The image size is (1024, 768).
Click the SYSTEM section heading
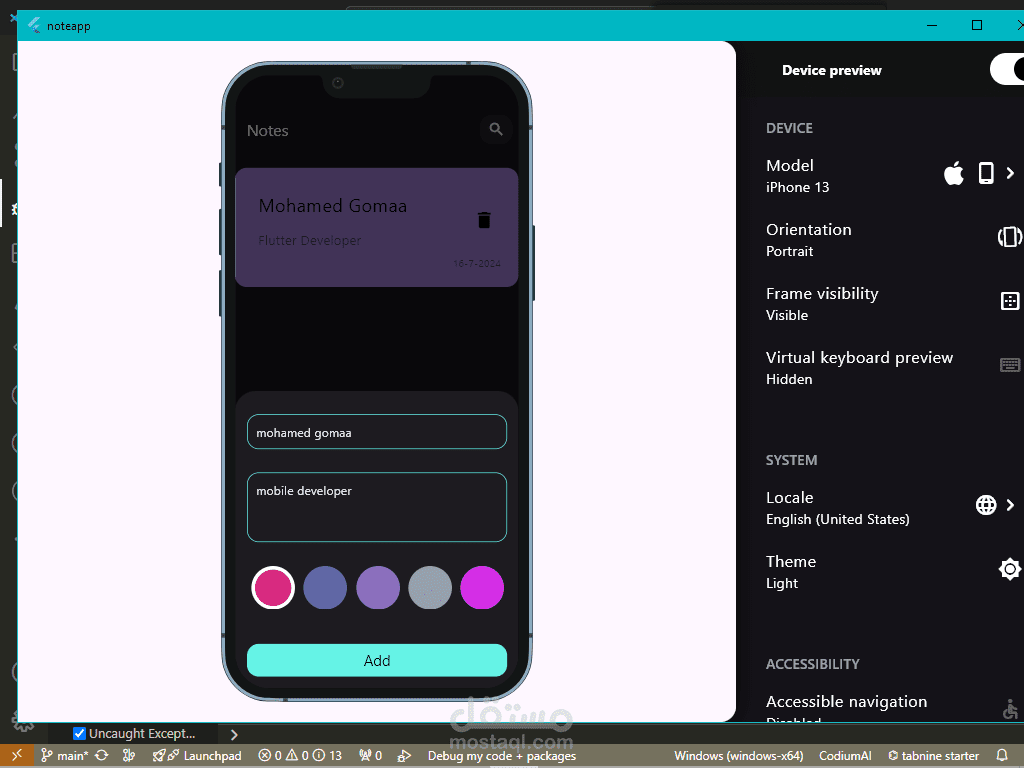tap(791, 460)
